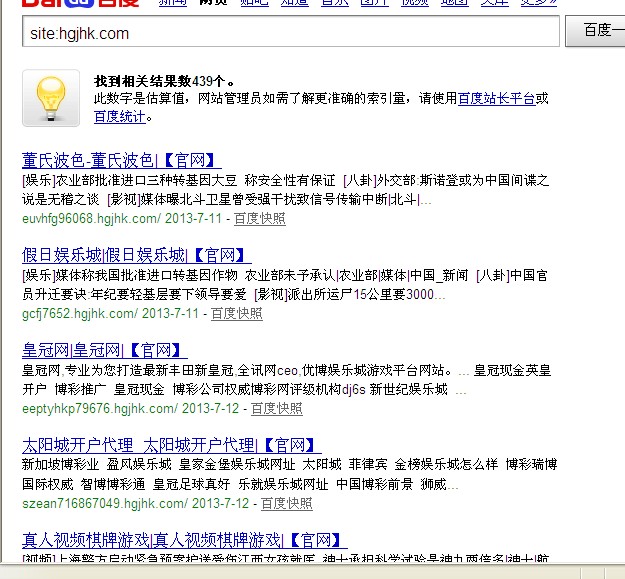The height and width of the screenshot is (579, 625).
Task: Open 百度快照 for gcfj7652.hgjhk.com result
Action: [x=236, y=314]
